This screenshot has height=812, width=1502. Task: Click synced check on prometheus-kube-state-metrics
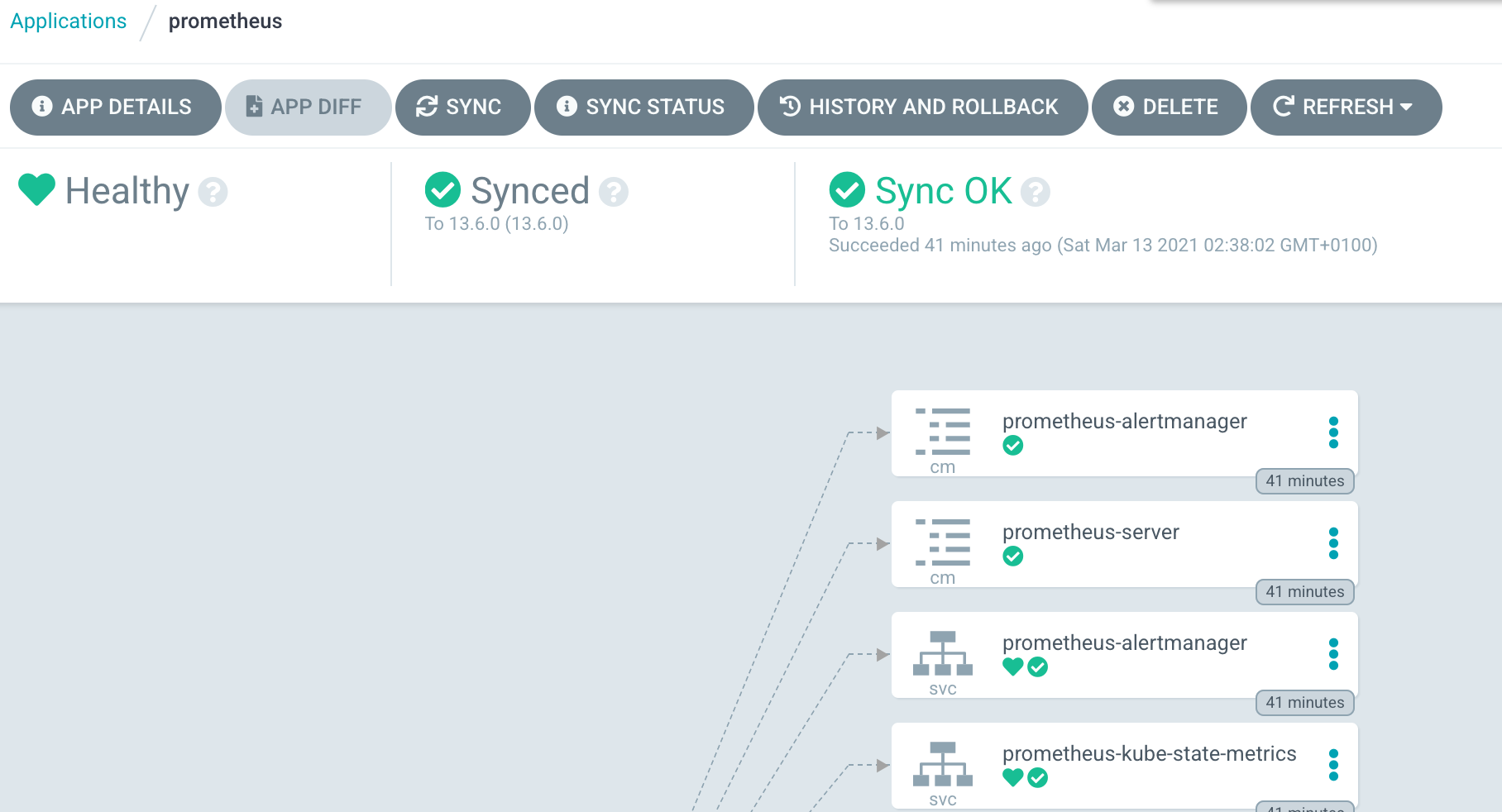click(x=1038, y=778)
